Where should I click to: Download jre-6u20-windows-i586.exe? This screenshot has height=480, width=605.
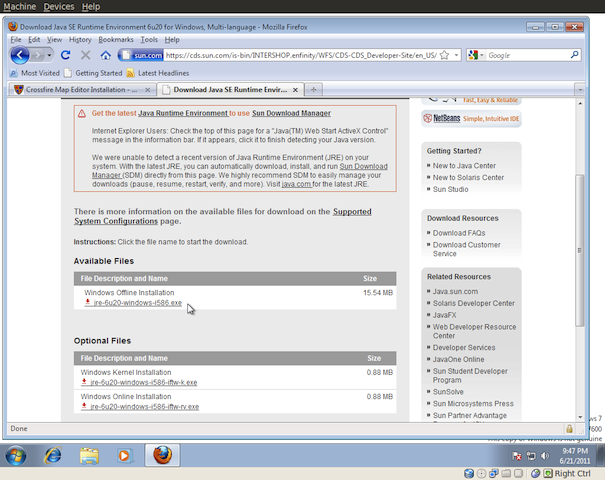[x=137, y=303]
